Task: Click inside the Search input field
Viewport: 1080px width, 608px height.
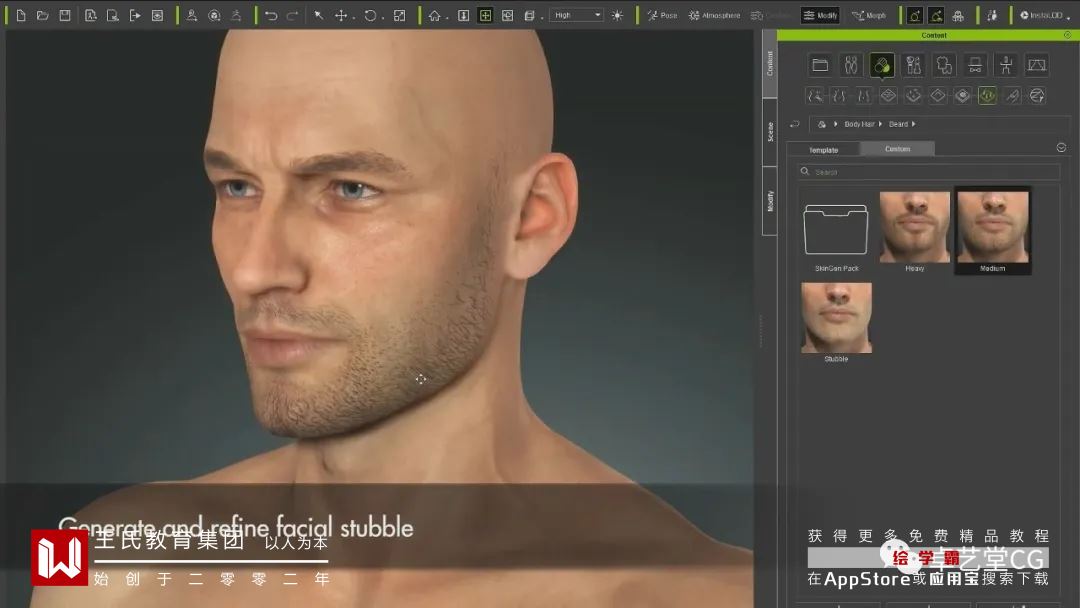Action: (928, 171)
